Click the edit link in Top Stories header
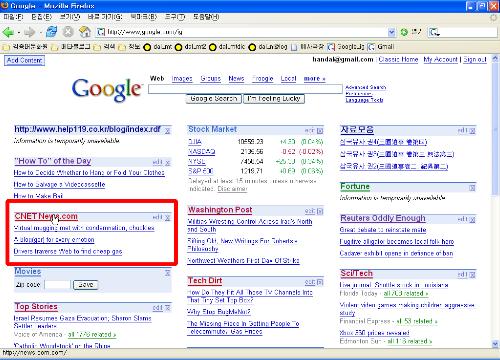The image size is (500, 360). coord(158,308)
